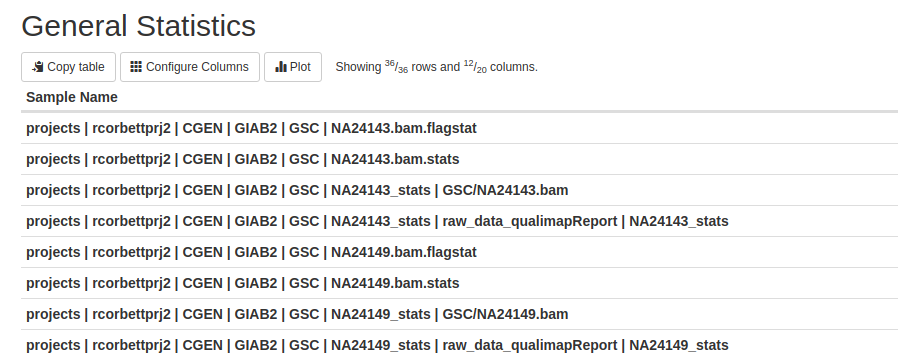Copy the General Statistics table
Screen dimensions: 898x360
tap(68, 67)
